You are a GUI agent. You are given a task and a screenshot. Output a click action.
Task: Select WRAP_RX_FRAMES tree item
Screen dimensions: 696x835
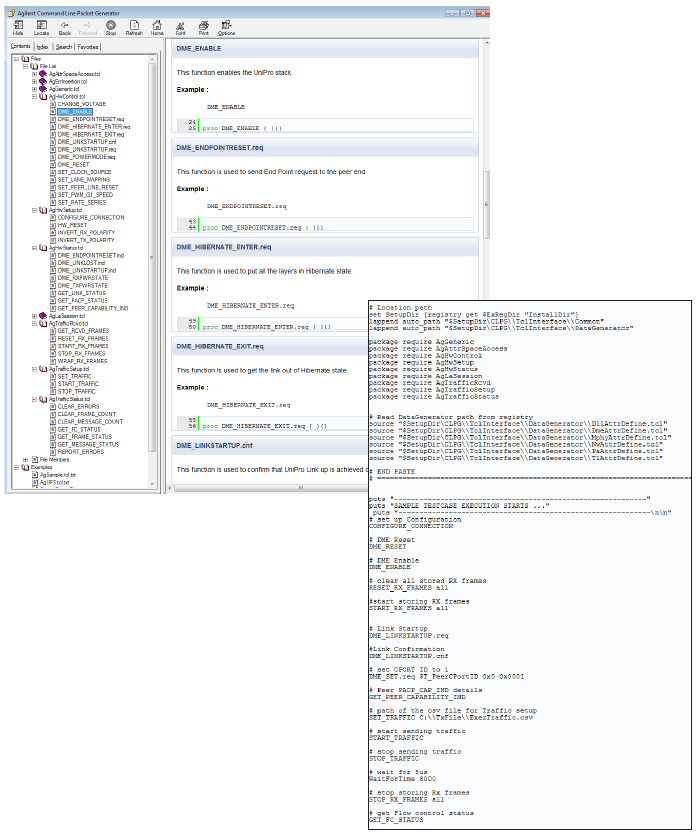83,361
